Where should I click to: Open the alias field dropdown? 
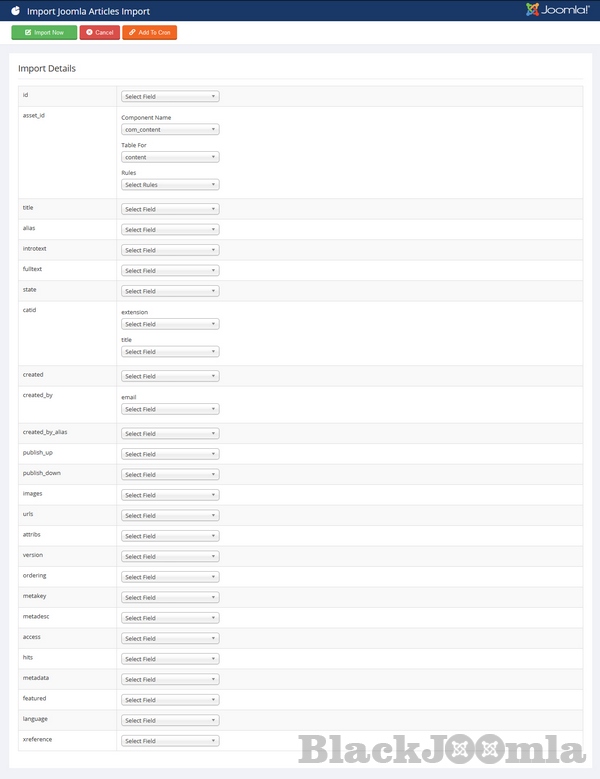click(170, 230)
